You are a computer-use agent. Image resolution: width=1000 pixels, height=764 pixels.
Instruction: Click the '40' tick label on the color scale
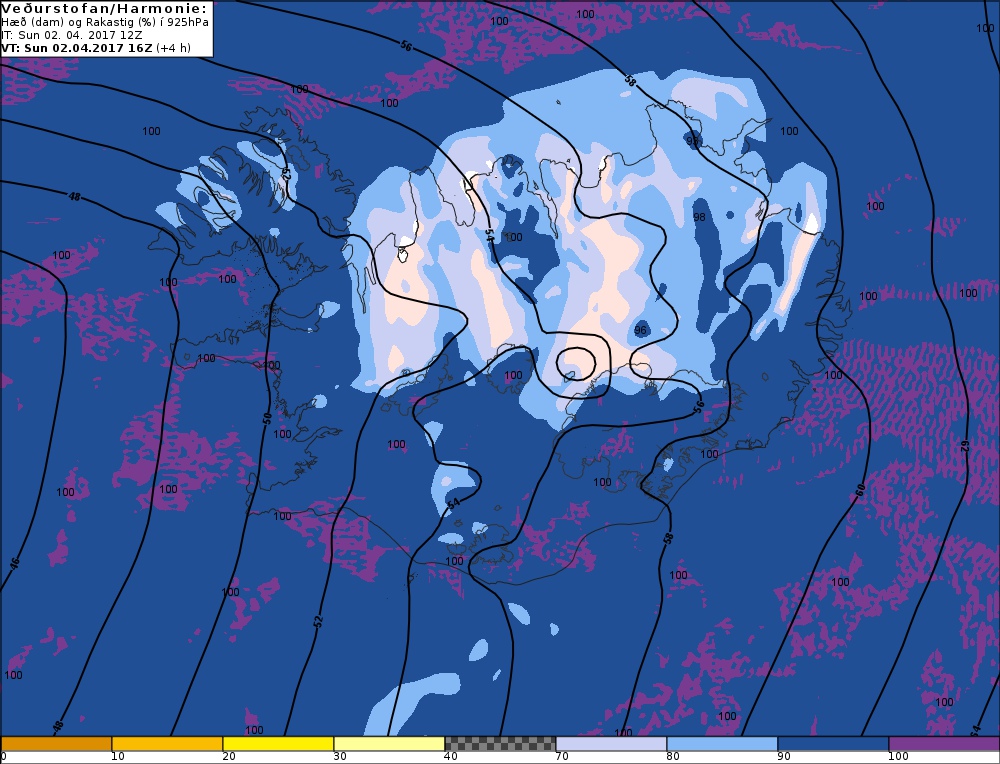pyautogui.click(x=451, y=756)
